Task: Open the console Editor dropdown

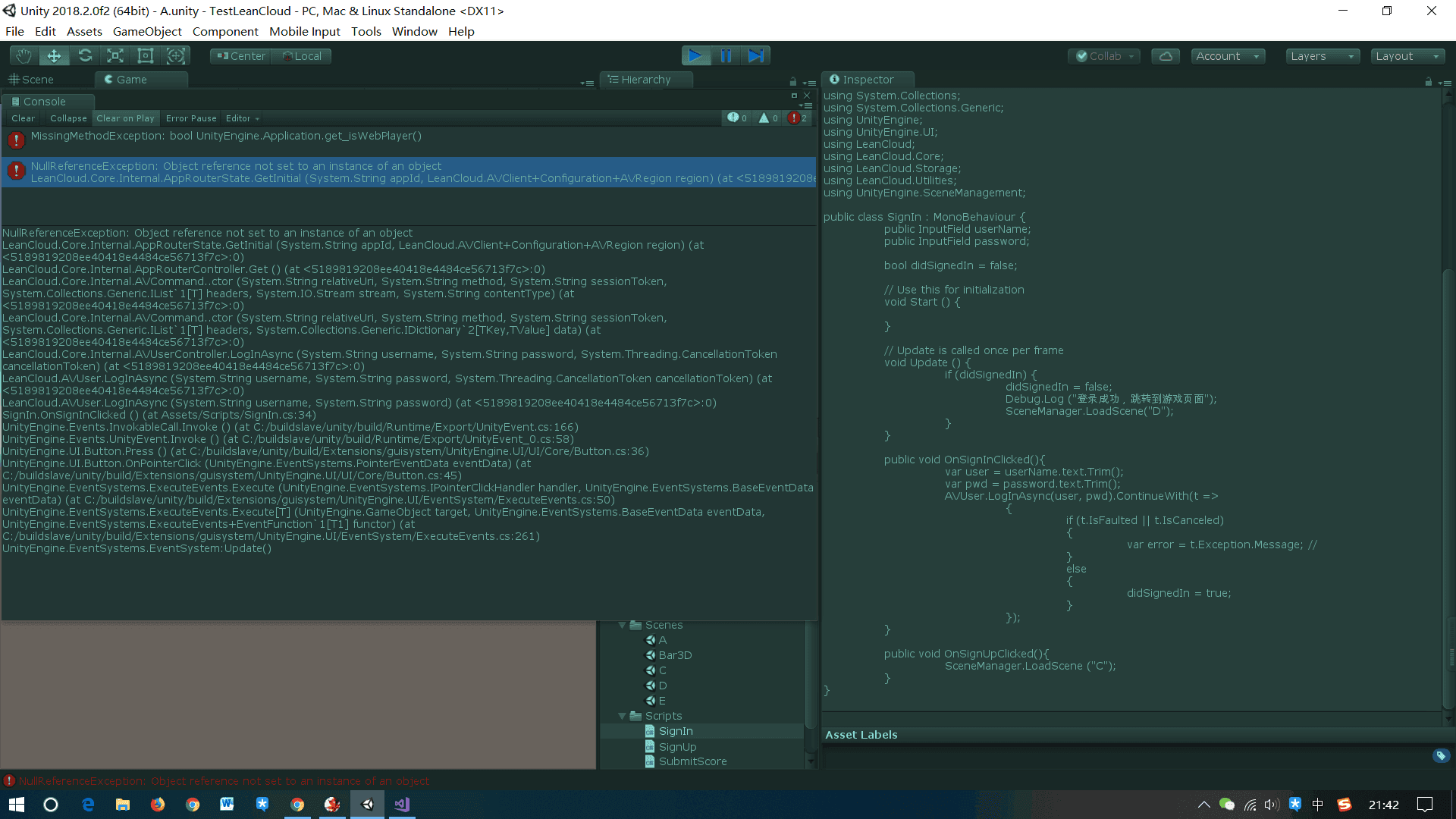Action: 243,118
